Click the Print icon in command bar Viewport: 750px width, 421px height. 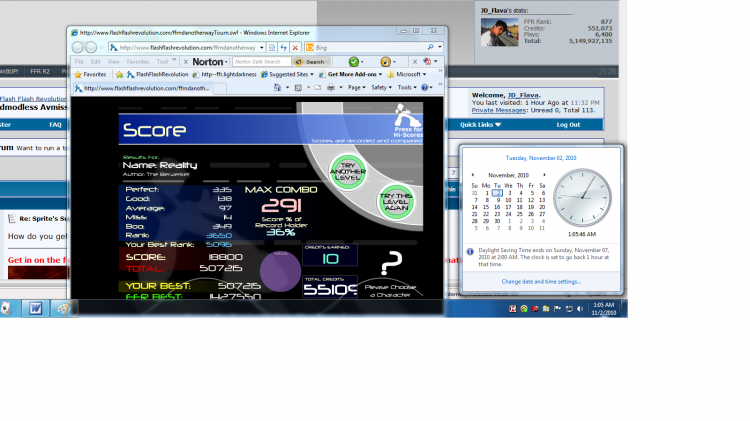pos(331,88)
